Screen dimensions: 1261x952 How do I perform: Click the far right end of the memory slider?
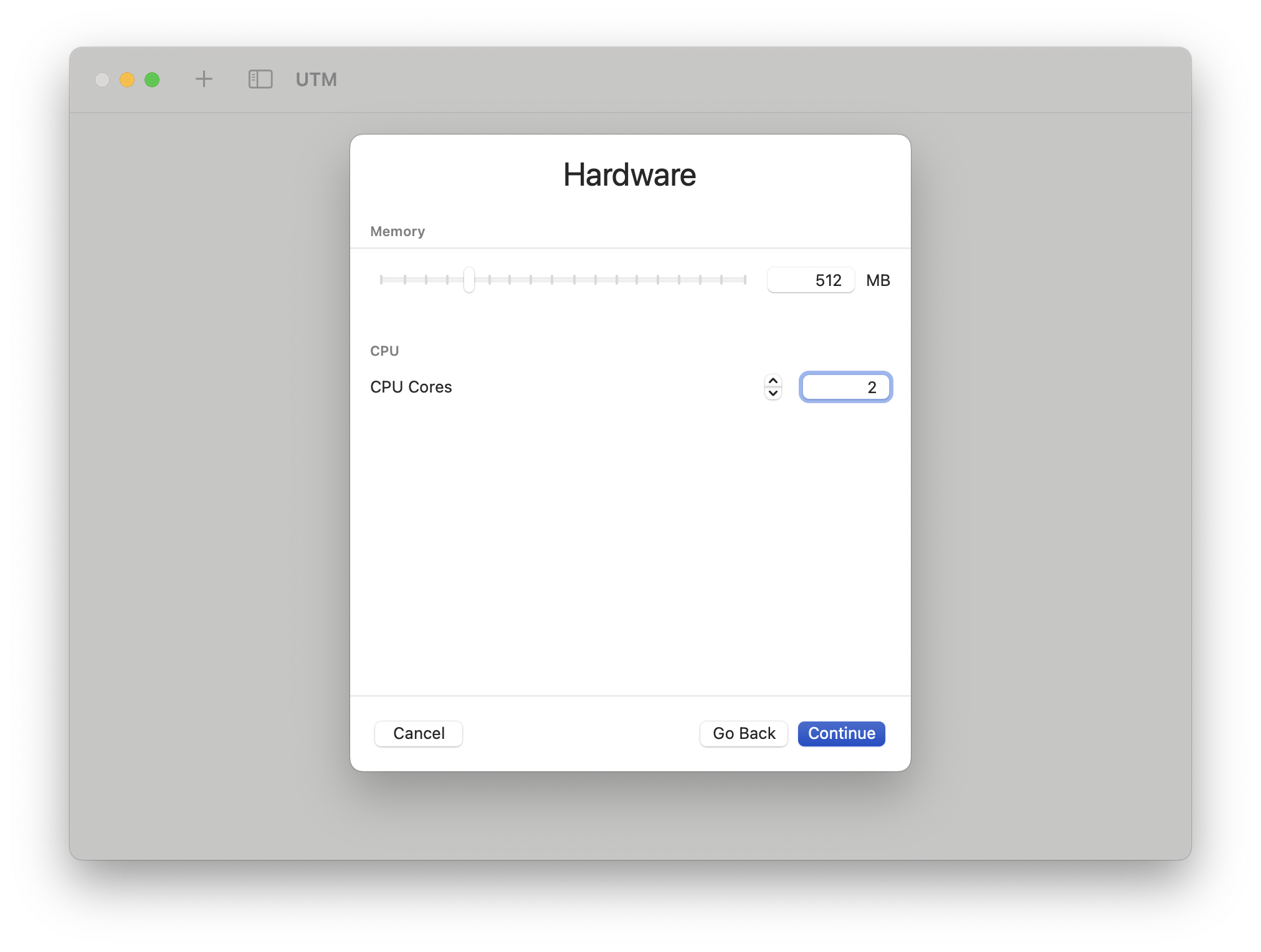[x=745, y=280]
